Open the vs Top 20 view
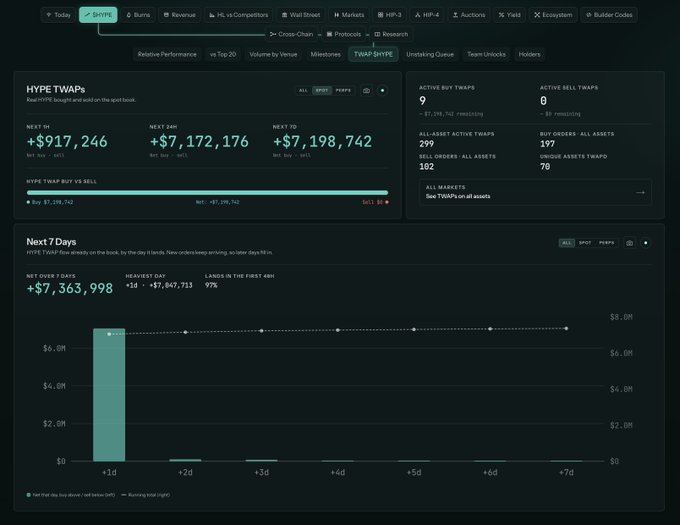 [x=223, y=54]
